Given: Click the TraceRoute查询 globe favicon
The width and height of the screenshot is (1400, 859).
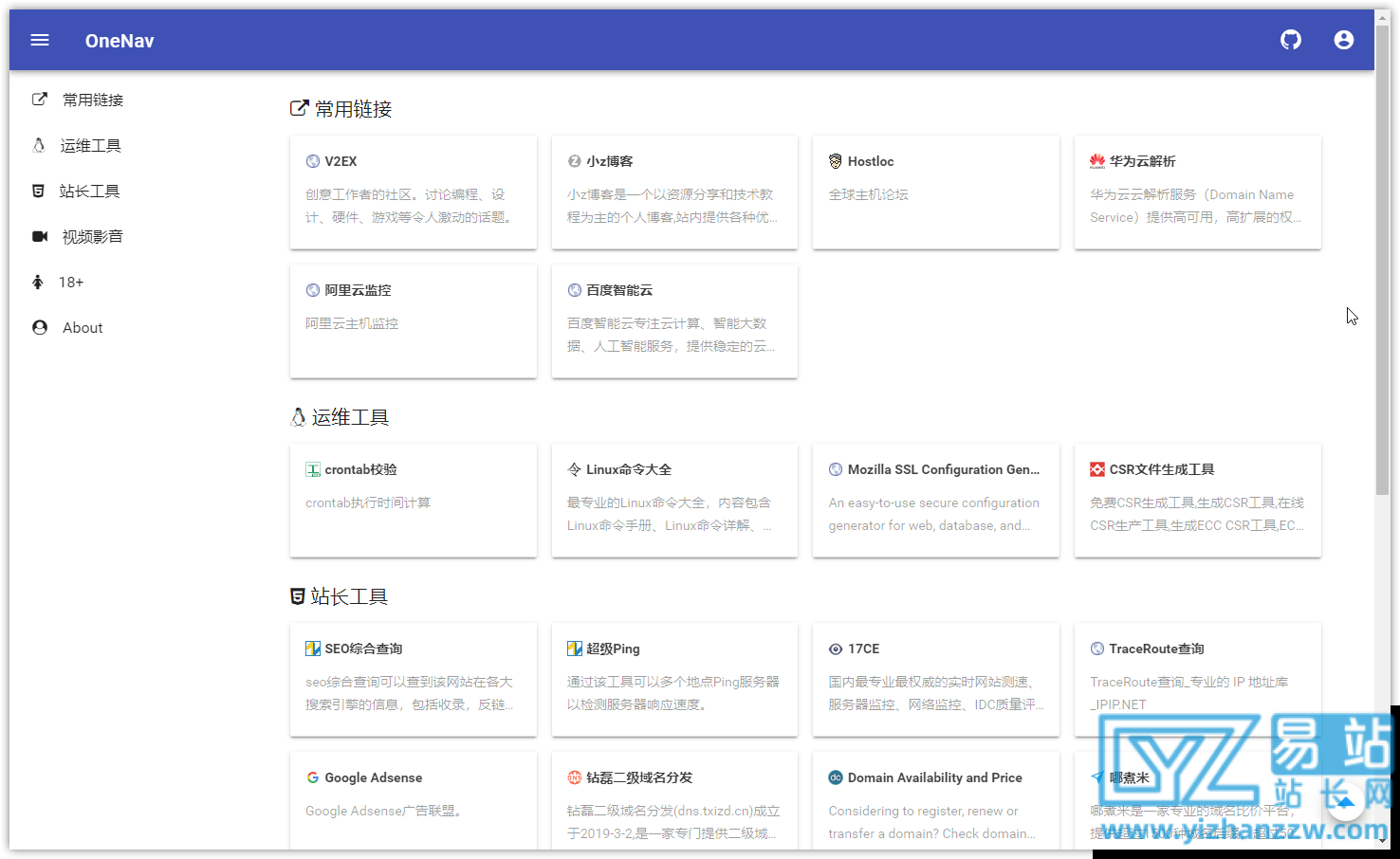Looking at the screenshot, I should coord(1097,649).
